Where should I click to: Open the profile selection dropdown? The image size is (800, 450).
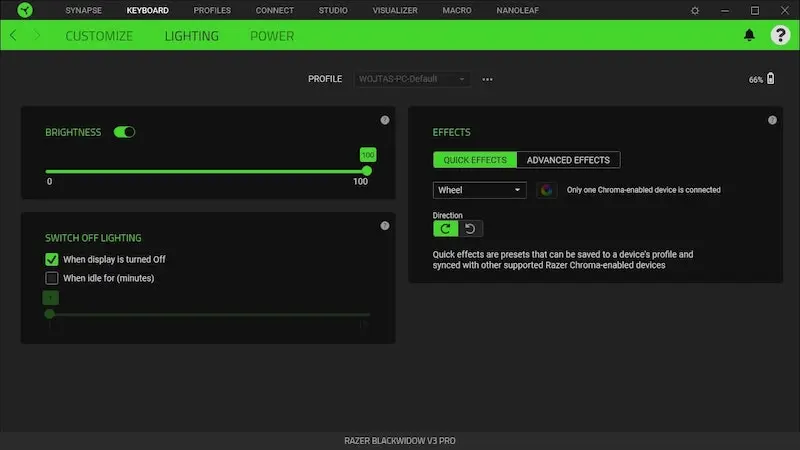click(x=412, y=79)
